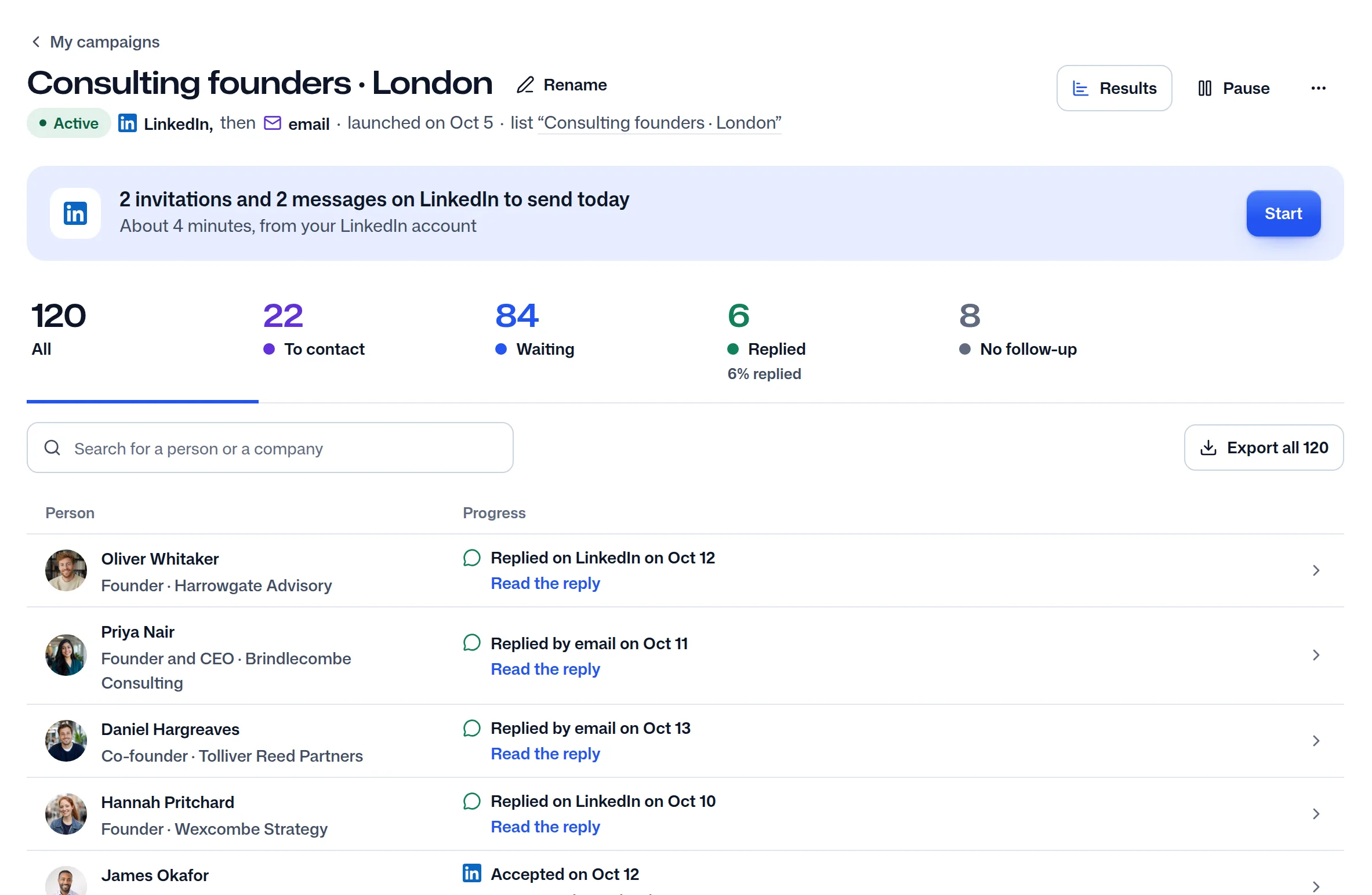This screenshot has height=895, width=1372.
Task: Click the Progress column header
Action: coord(494,513)
